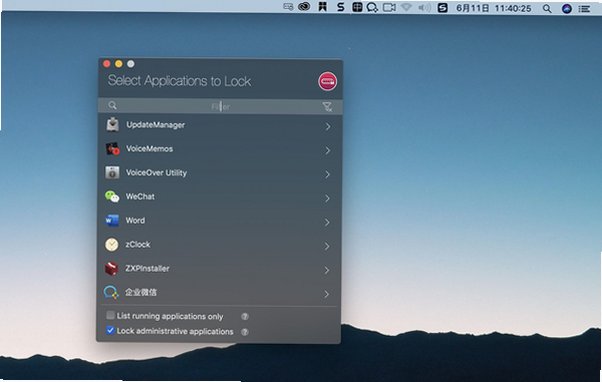The image size is (602, 382).
Task: Click the VoiceOver Utility app icon
Action: [112, 173]
